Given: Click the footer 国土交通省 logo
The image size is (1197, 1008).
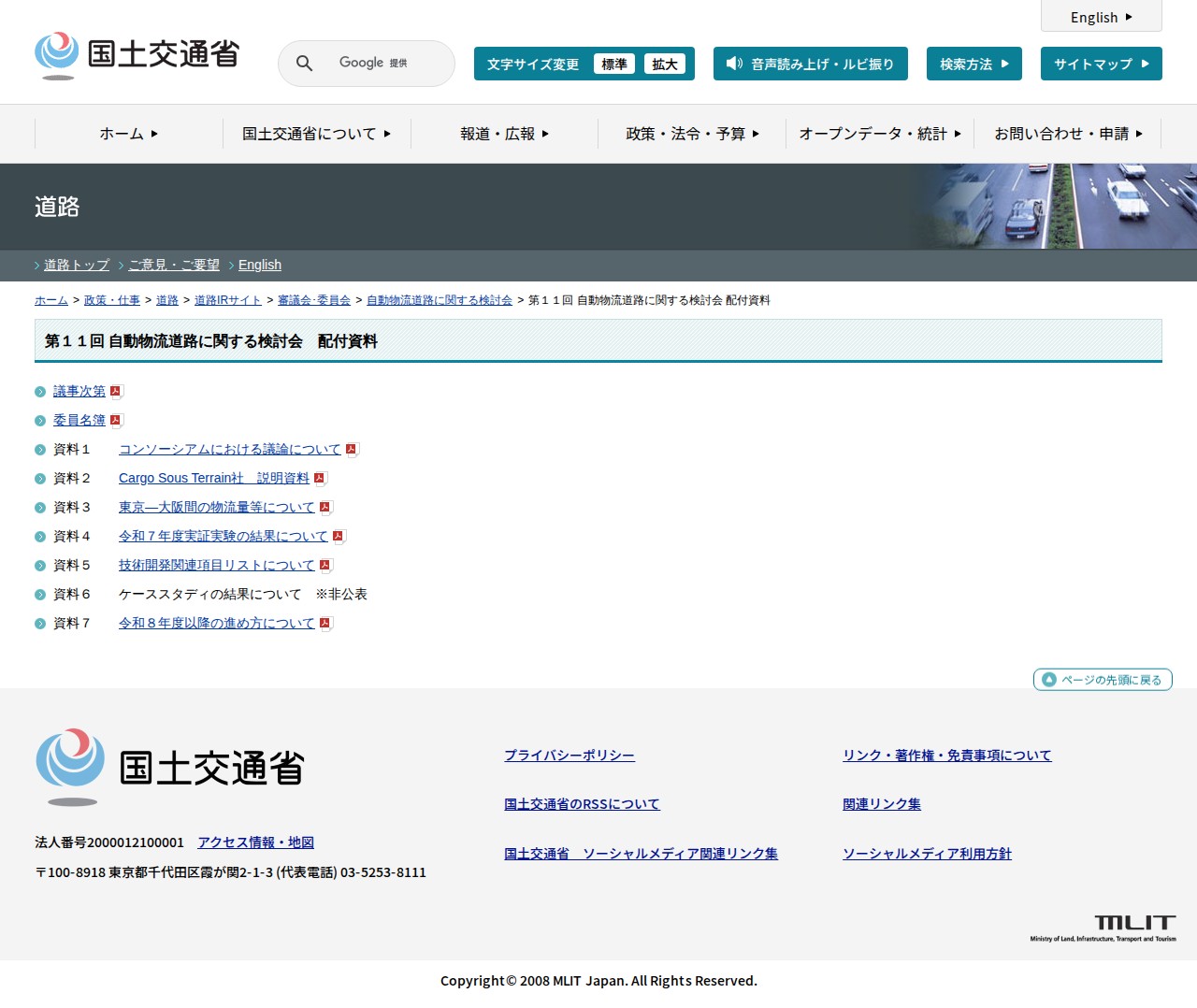Looking at the screenshot, I should pyautogui.click(x=170, y=768).
